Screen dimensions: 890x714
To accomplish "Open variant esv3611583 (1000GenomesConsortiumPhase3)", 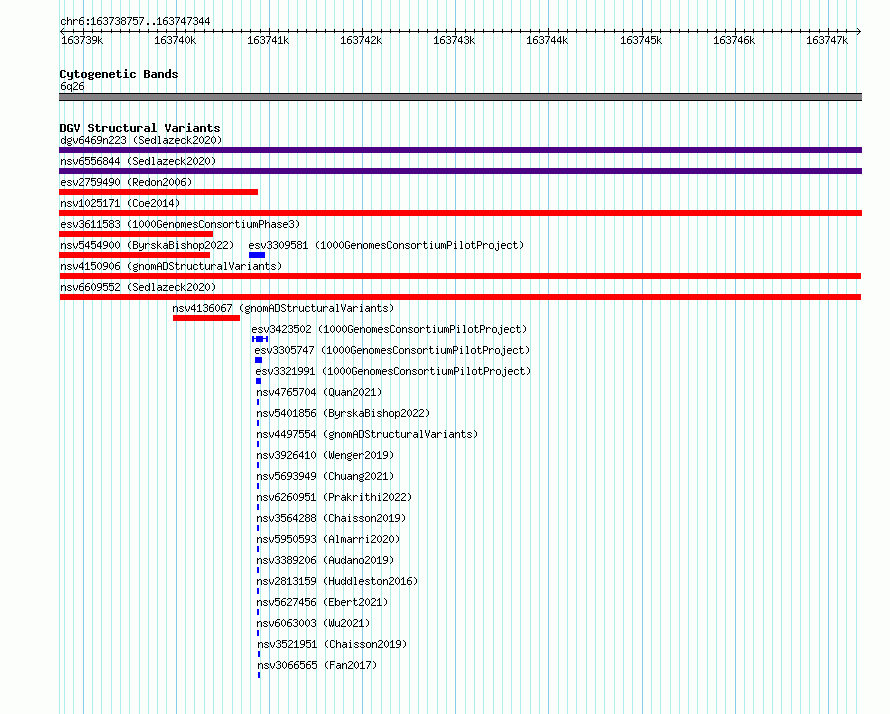I will (180, 224).
